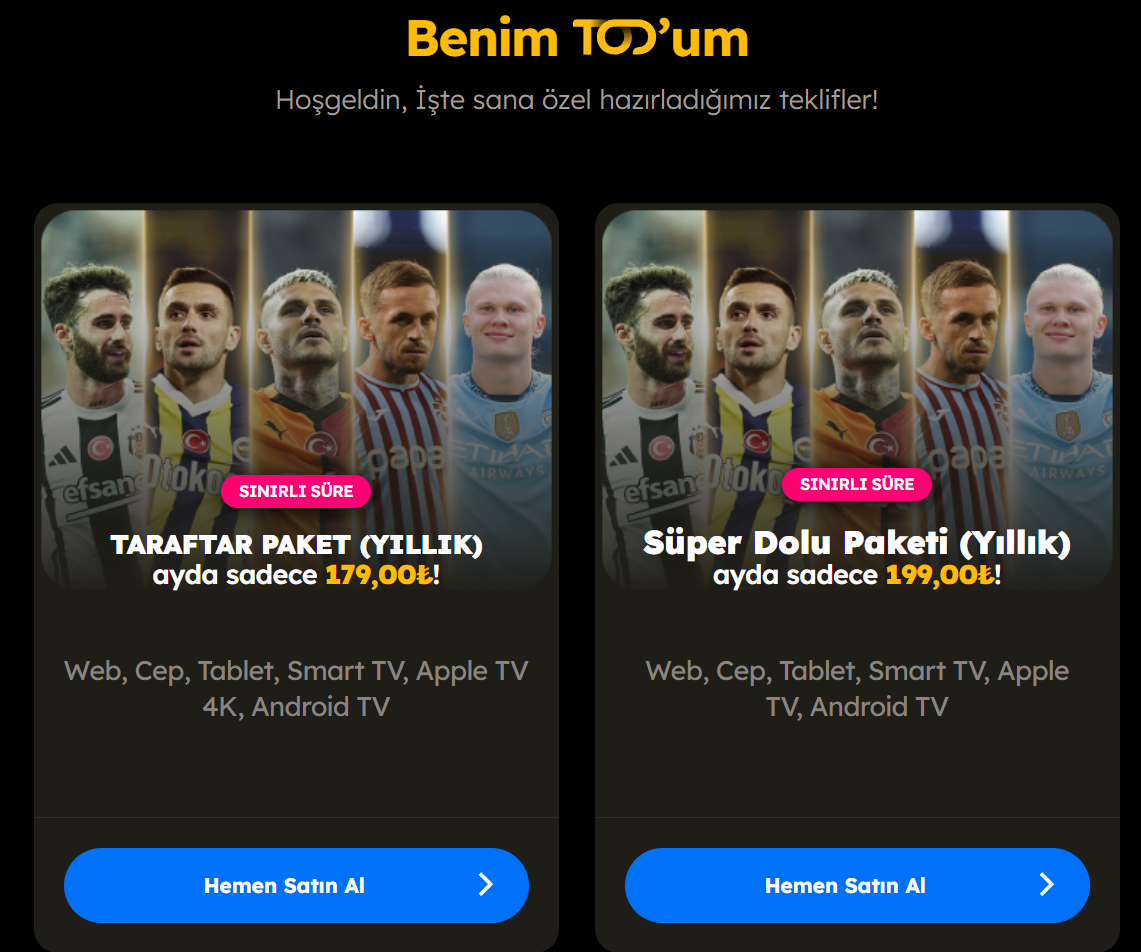This screenshot has width=1141, height=952.
Task: Click the Benim TOD'um heading
Action: (577, 38)
